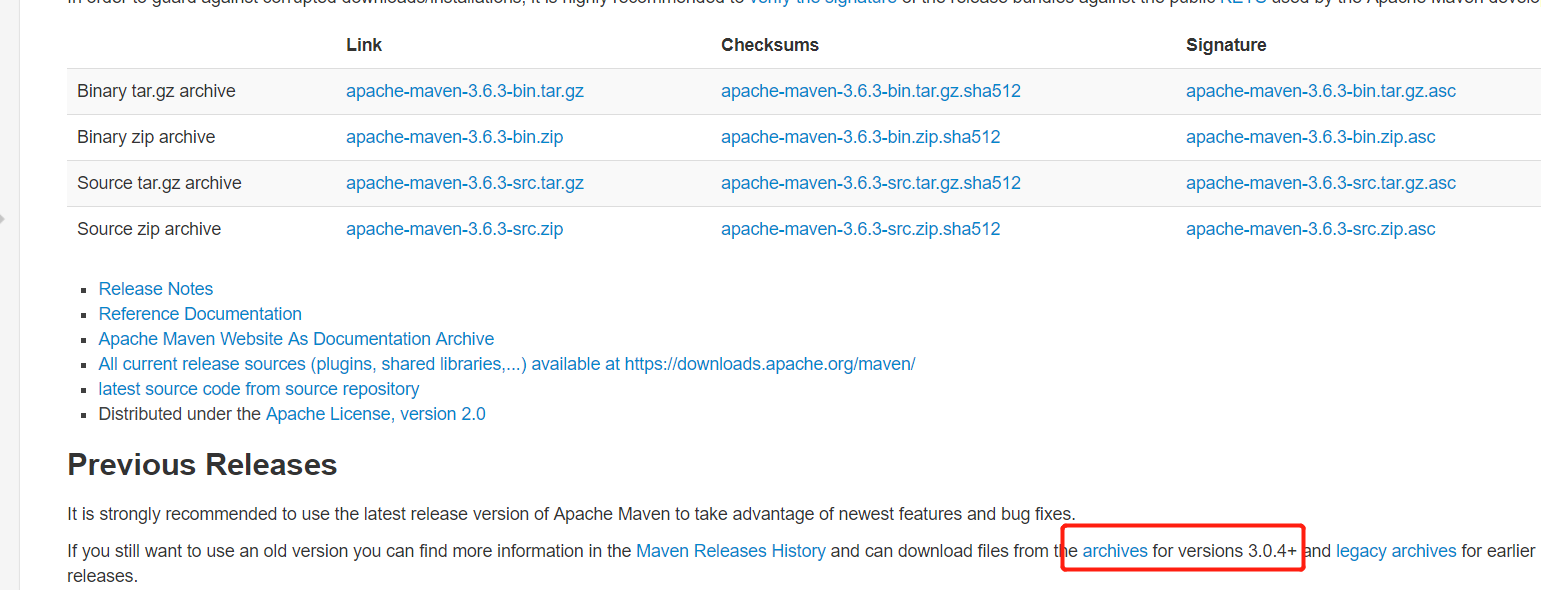
Task: Click the Checksums column header
Action: [x=770, y=45]
